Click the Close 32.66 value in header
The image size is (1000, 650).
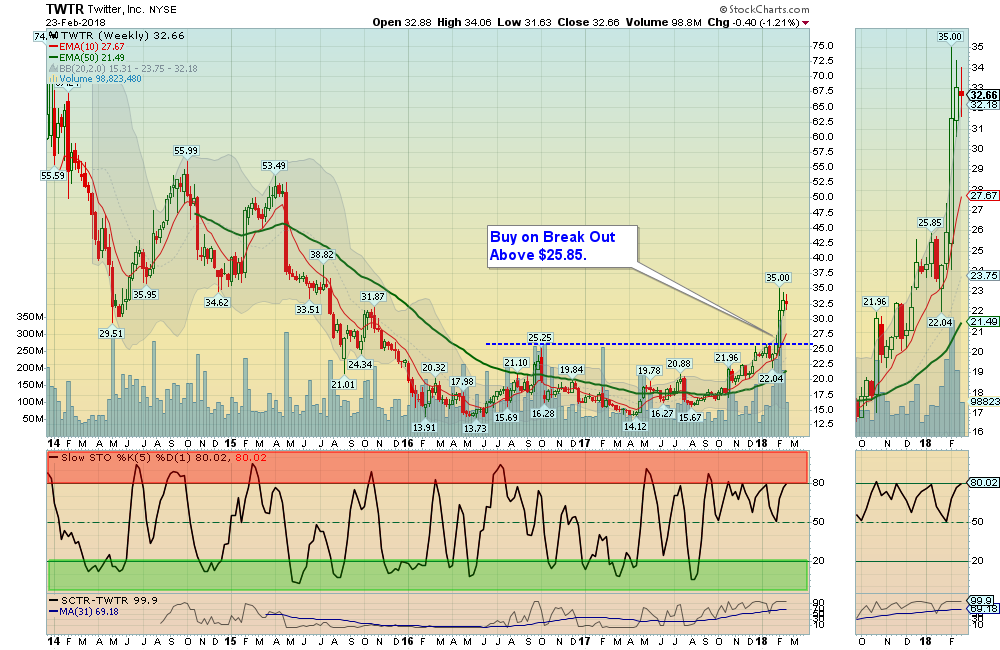tap(588, 22)
